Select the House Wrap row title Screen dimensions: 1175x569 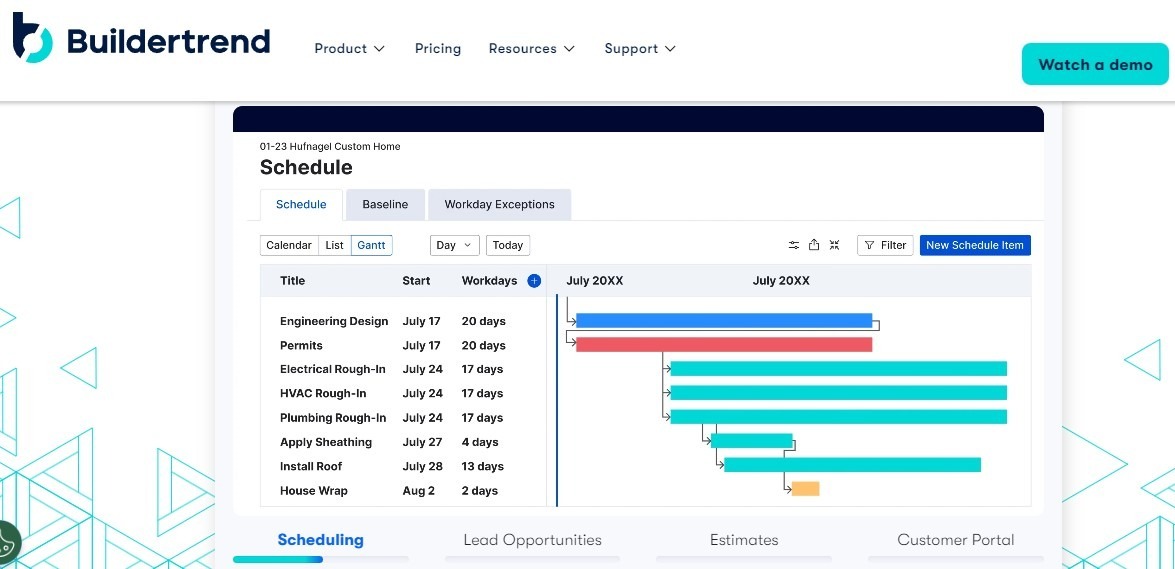314,491
